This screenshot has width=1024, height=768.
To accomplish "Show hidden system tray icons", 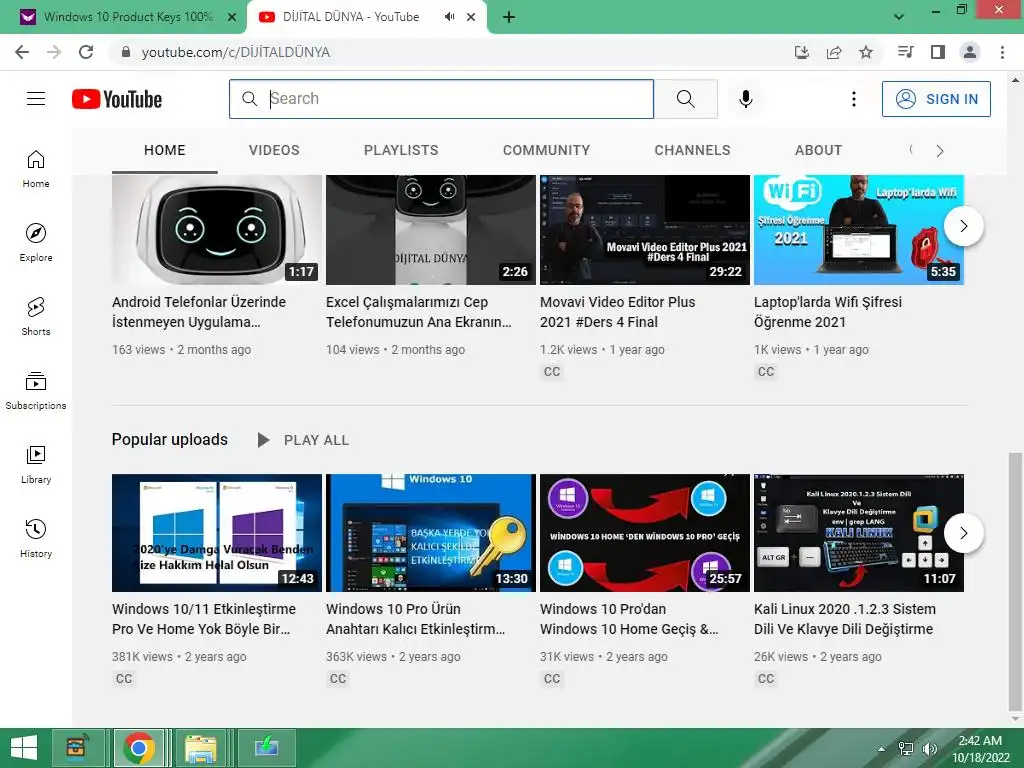I will coord(882,749).
